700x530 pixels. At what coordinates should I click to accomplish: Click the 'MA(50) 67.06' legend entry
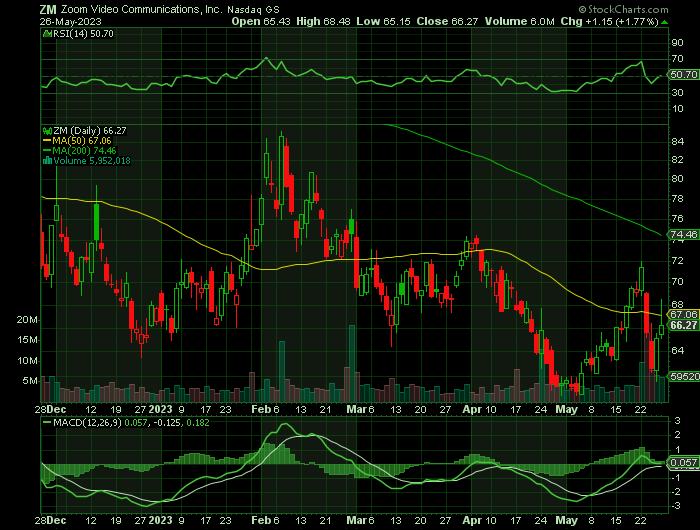pos(82,141)
